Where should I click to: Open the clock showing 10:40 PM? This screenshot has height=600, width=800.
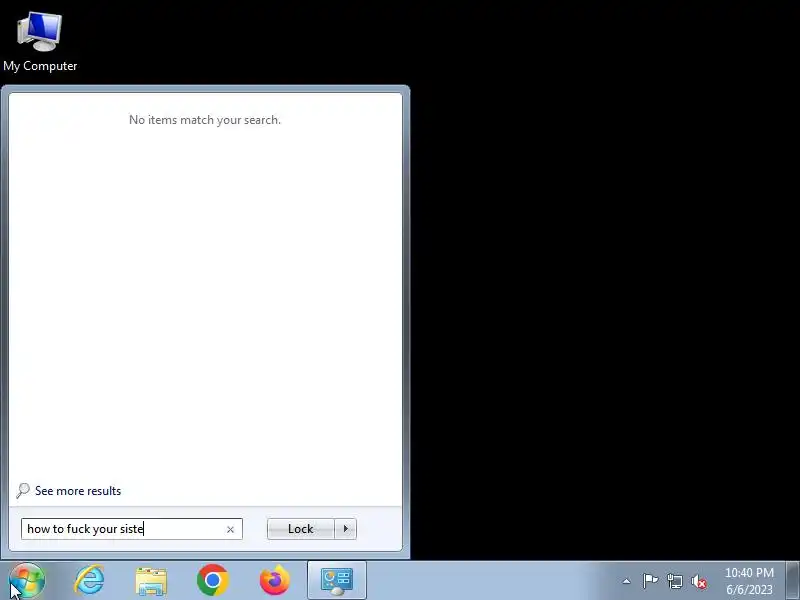point(749,581)
